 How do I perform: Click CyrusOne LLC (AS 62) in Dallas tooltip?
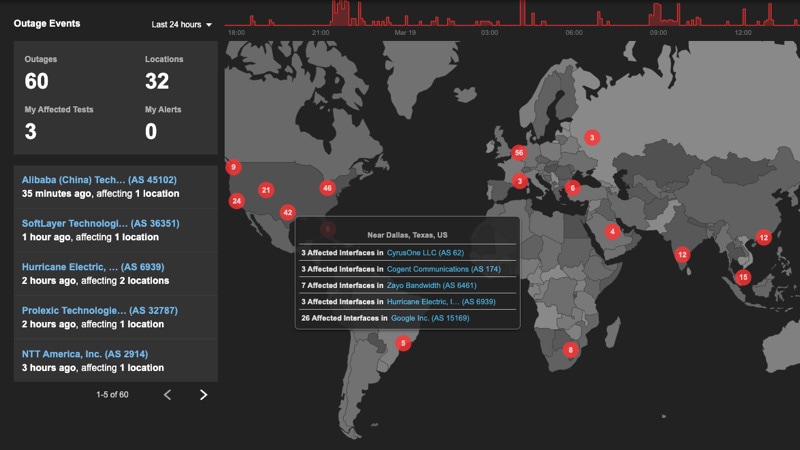pos(425,253)
